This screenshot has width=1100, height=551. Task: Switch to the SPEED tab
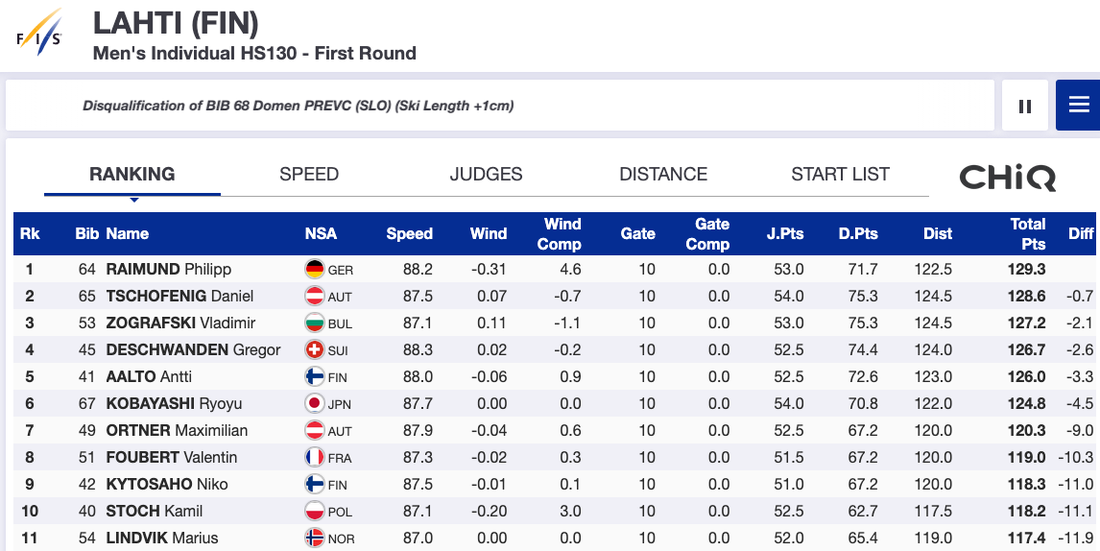click(x=309, y=174)
